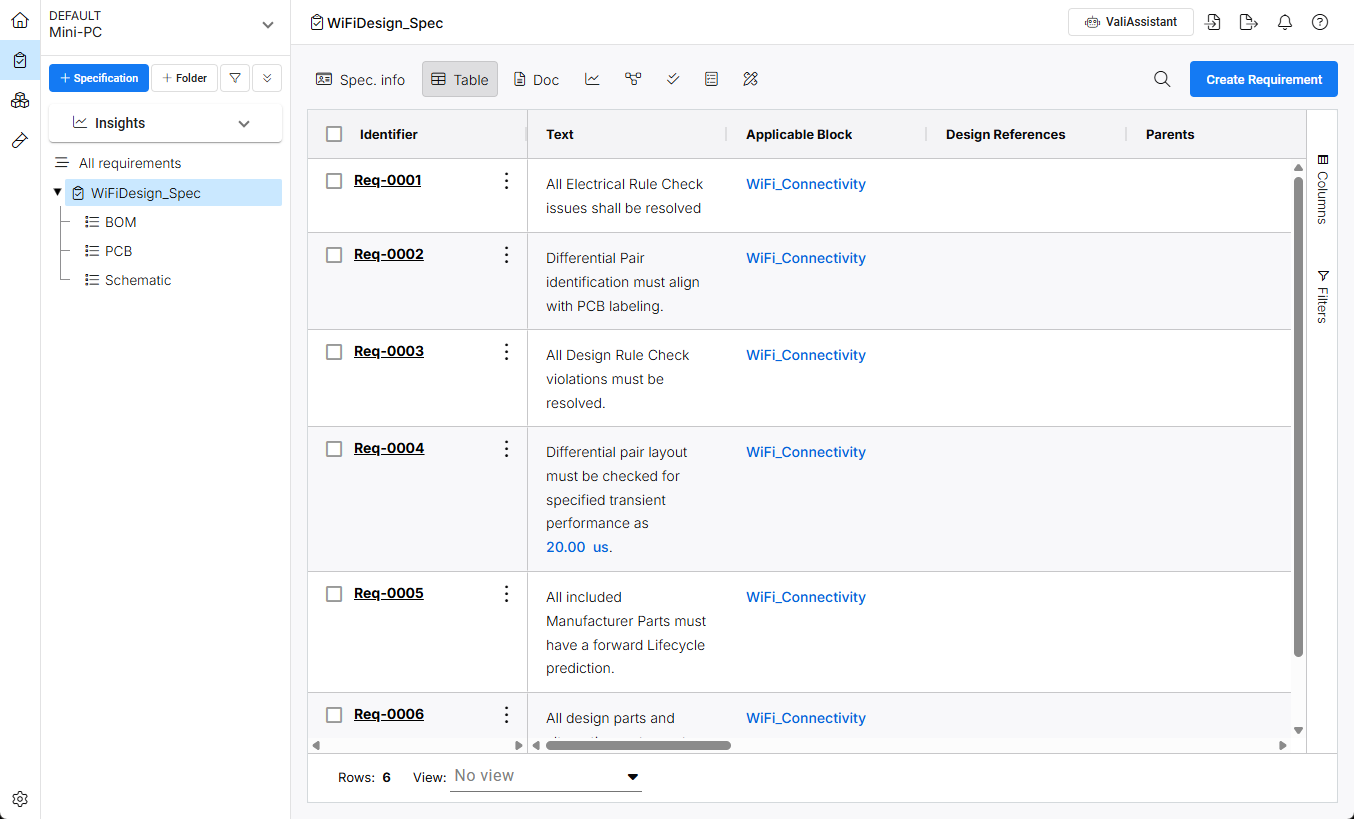The height and width of the screenshot is (819, 1354).
Task: Click the search magnifier icon
Action: click(1162, 79)
